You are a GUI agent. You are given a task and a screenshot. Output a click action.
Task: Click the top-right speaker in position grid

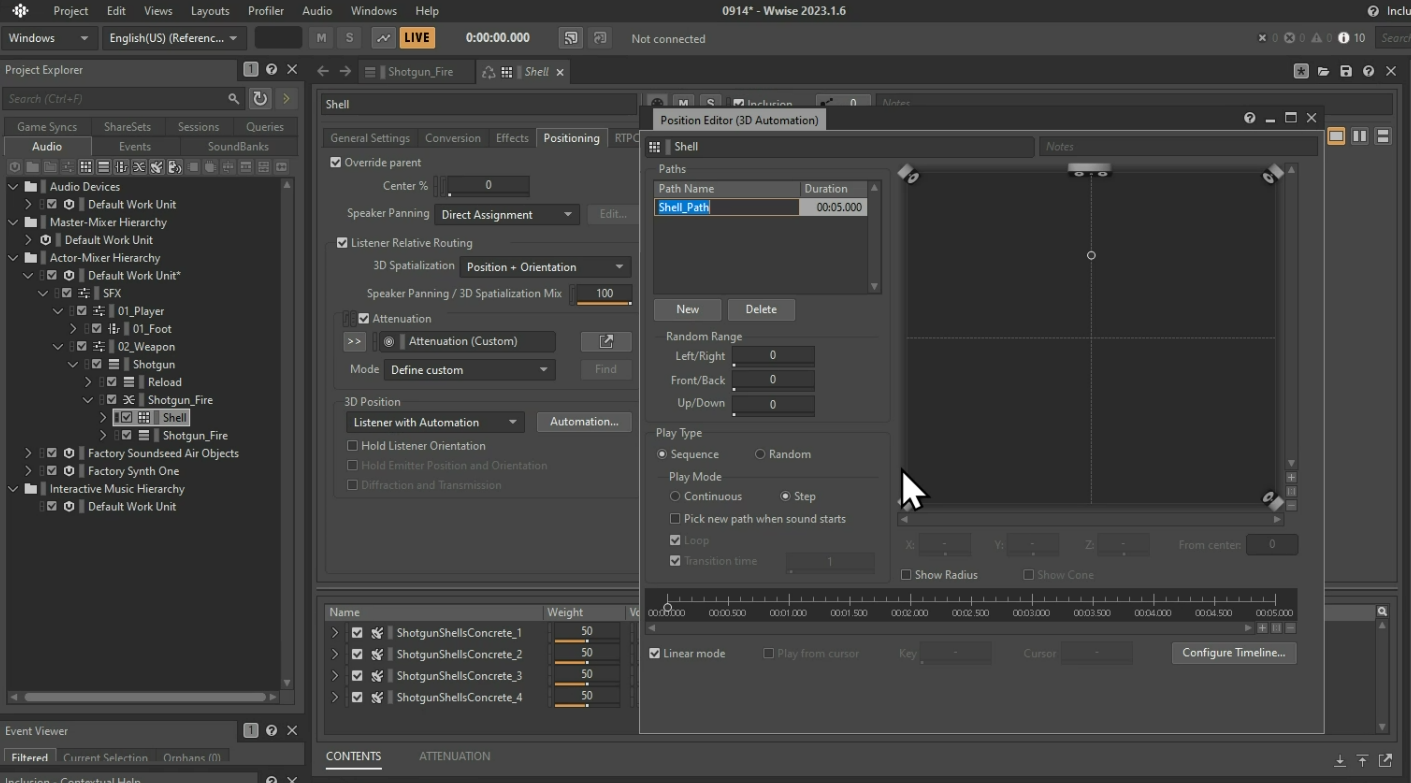point(1273,174)
